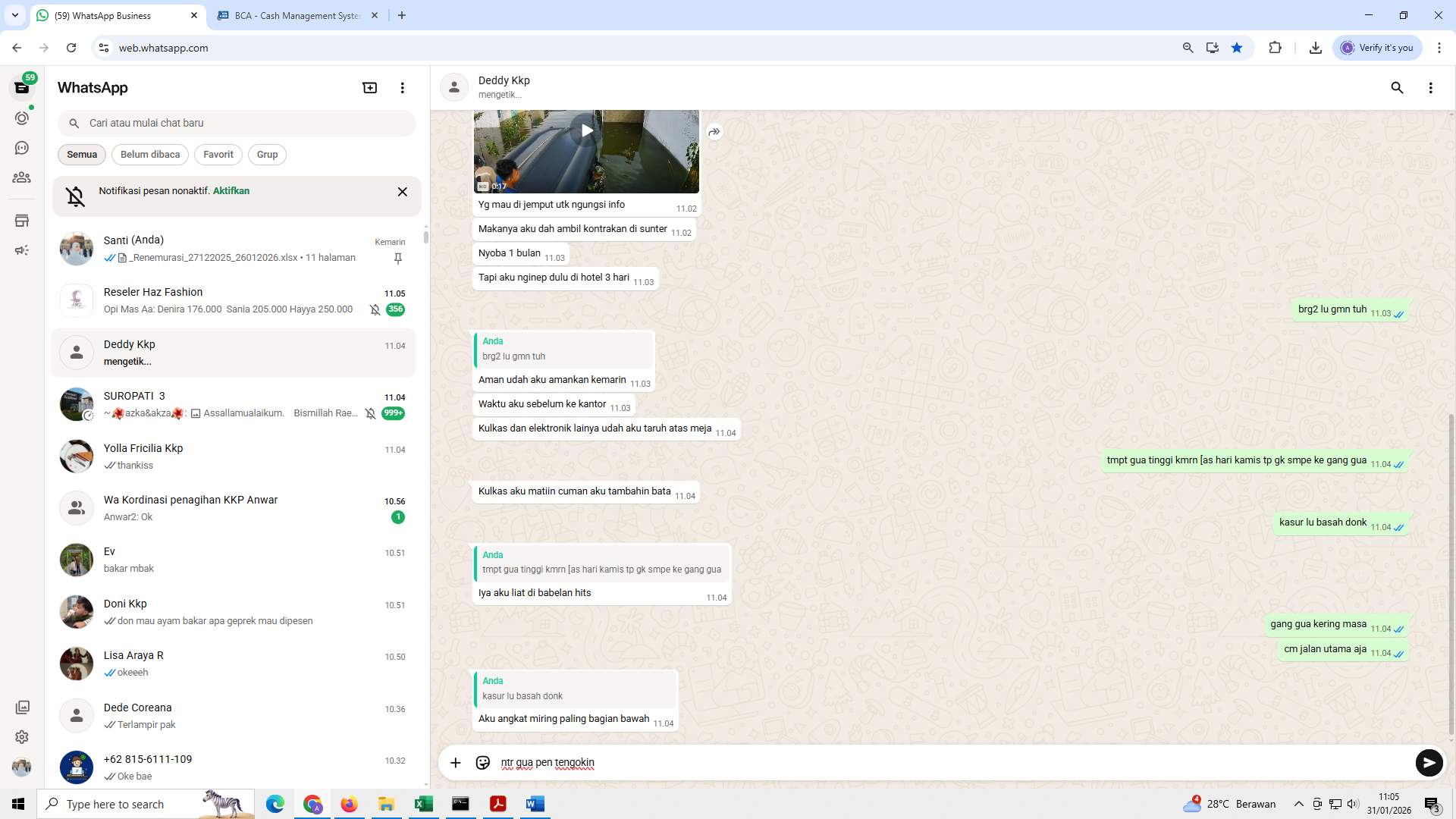This screenshot has width=1456, height=819.
Task: Open the Advertise megaphone tool
Action: click(x=22, y=250)
